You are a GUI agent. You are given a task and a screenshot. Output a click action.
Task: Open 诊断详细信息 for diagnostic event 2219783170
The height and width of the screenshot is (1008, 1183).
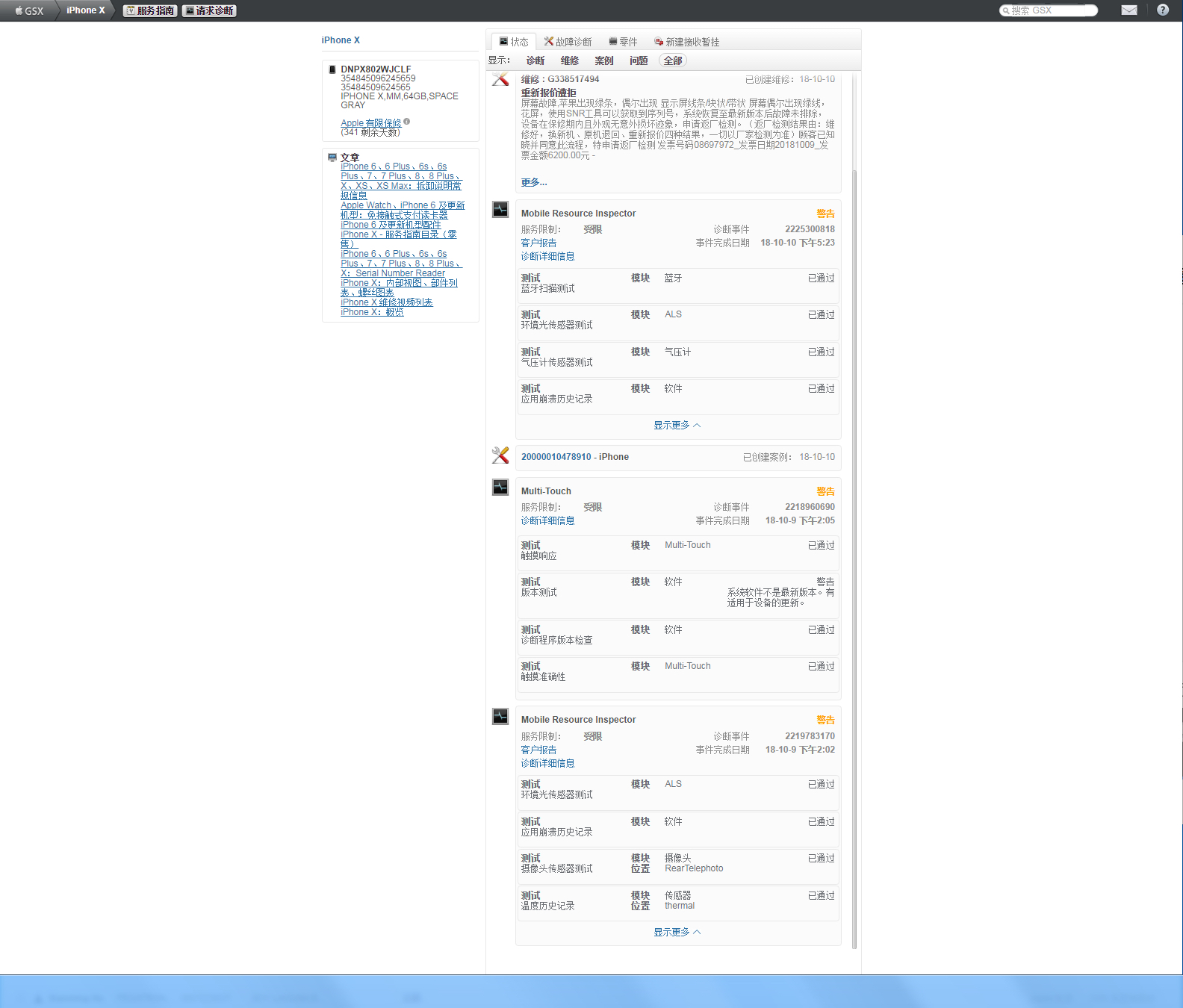coord(547,763)
